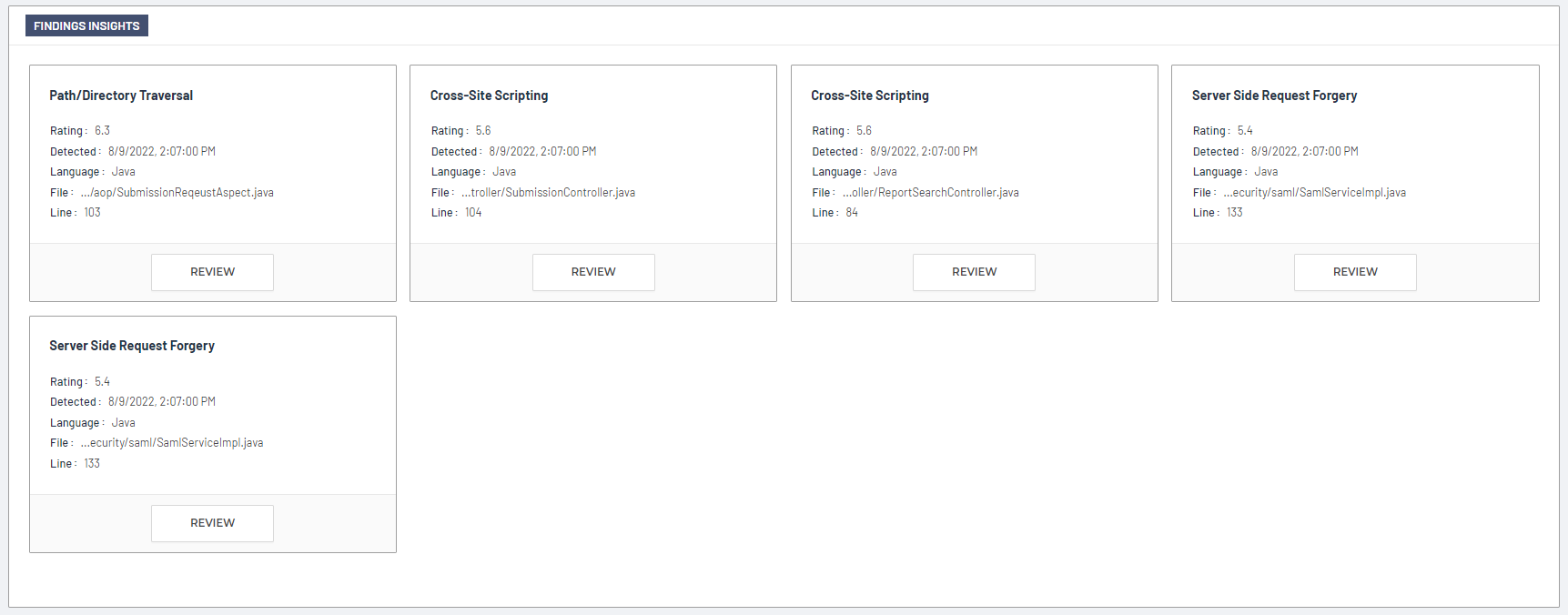
Task: Click the 6.3 rating value
Action: click(x=102, y=131)
